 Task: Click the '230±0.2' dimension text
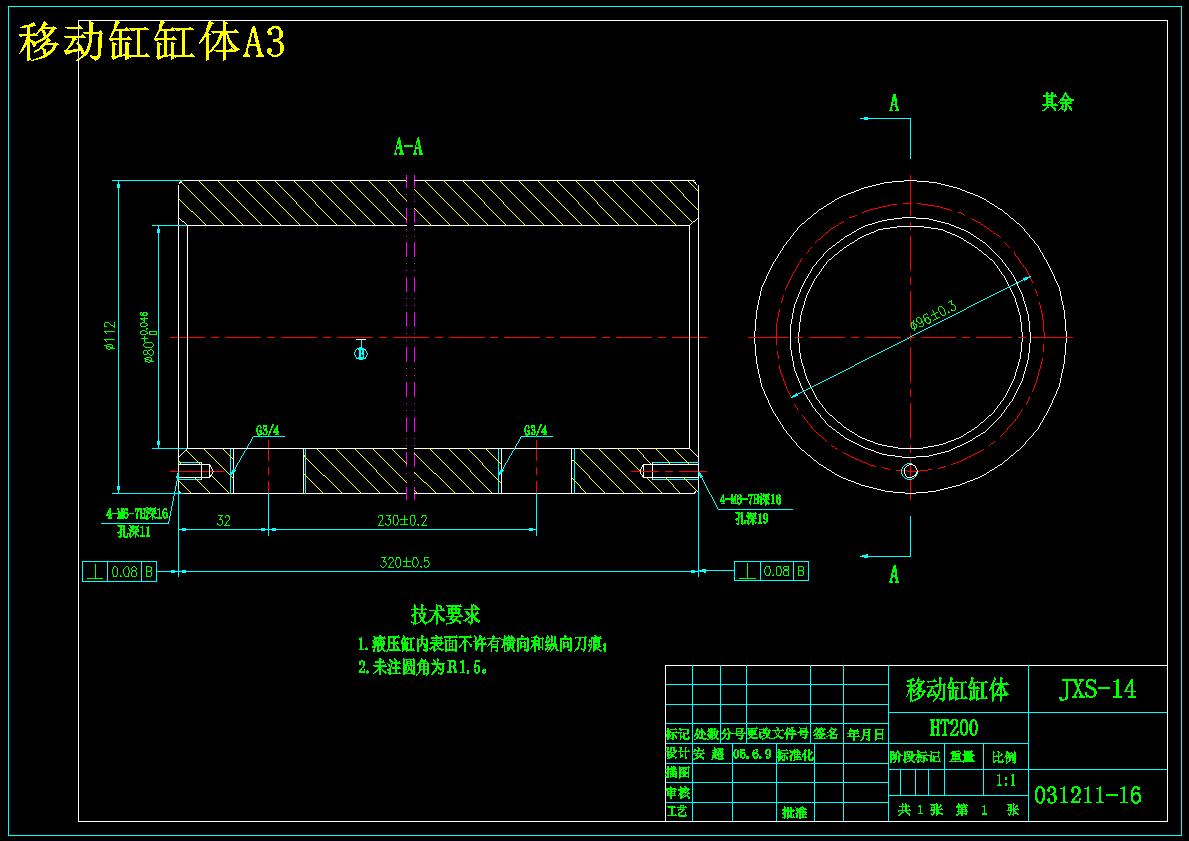tap(403, 521)
